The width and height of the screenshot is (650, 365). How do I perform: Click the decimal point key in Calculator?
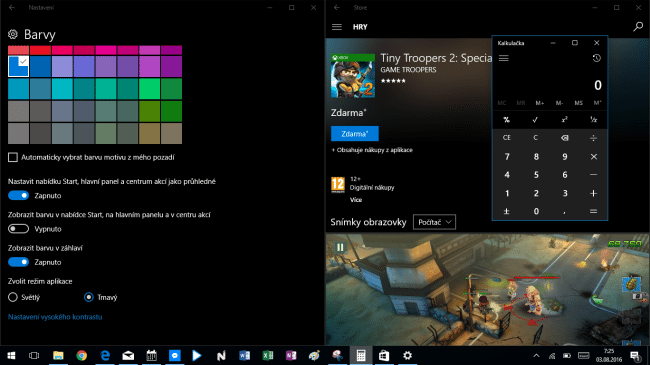(565, 212)
